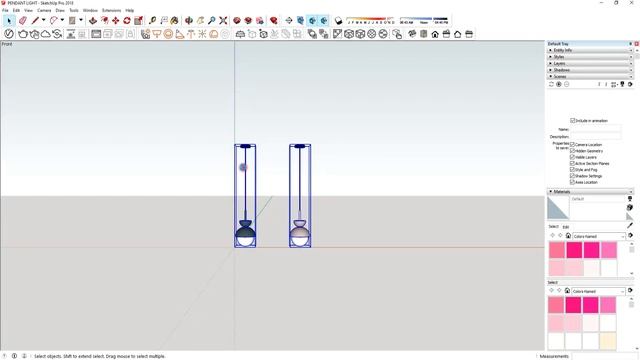Click the Default material preview thumbnail

[558, 208]
